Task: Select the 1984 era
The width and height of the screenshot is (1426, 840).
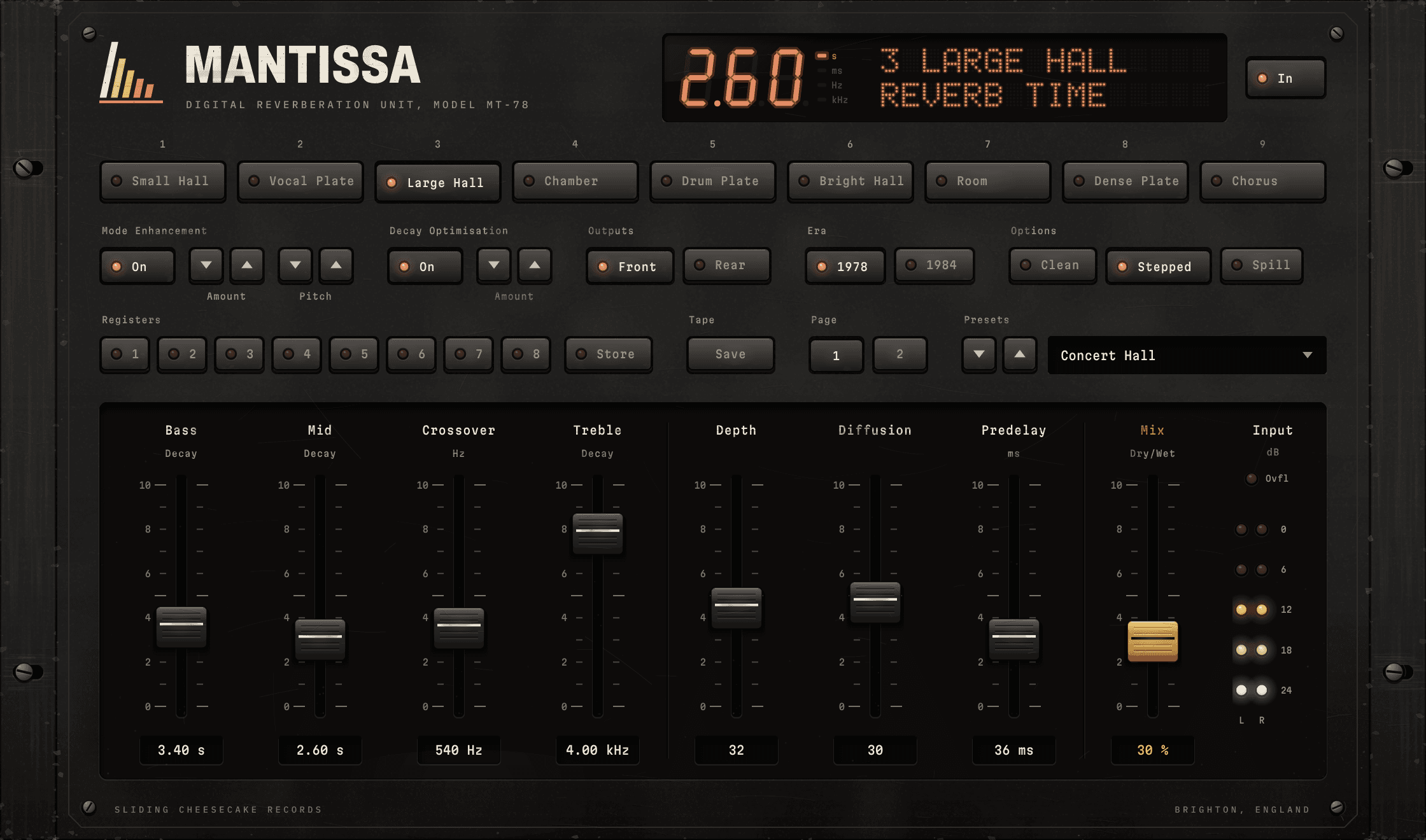Action: [x=935, y=265]
